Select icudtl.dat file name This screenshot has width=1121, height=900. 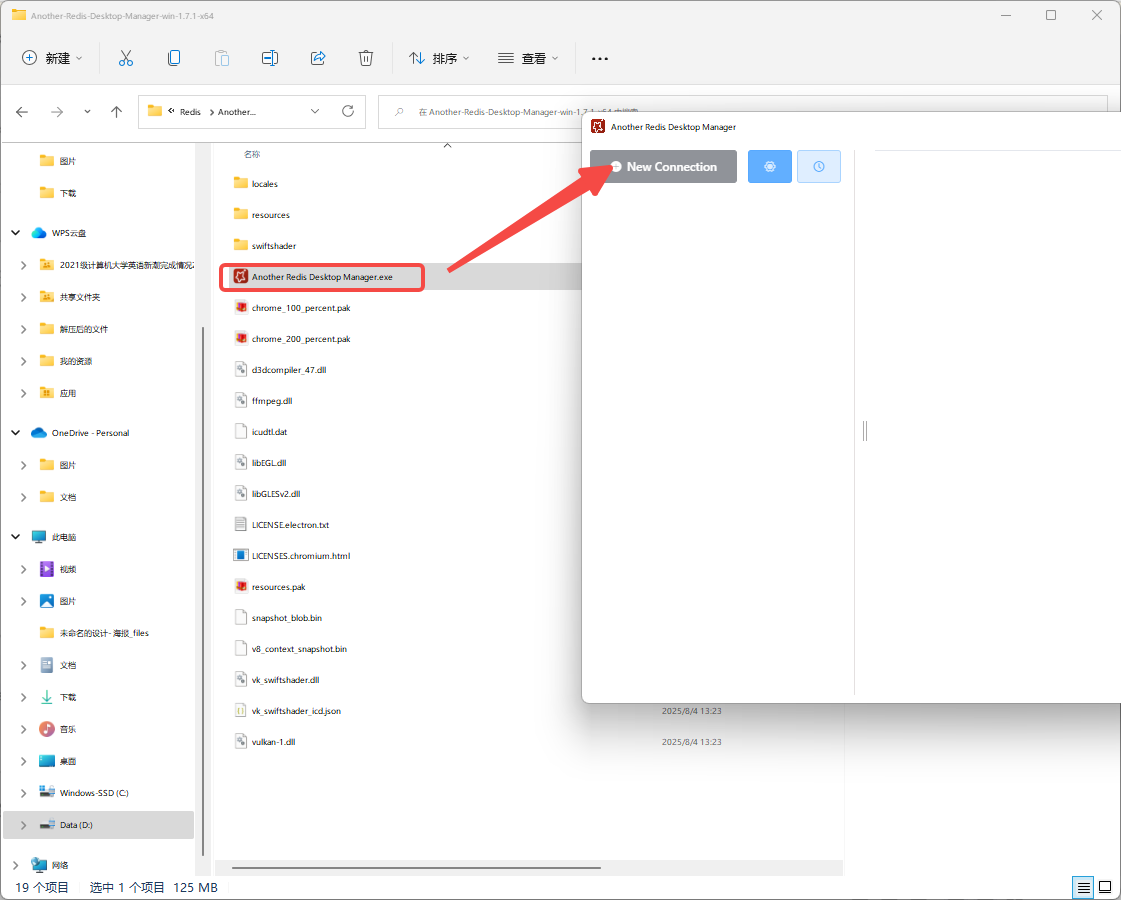click(270, 432)
